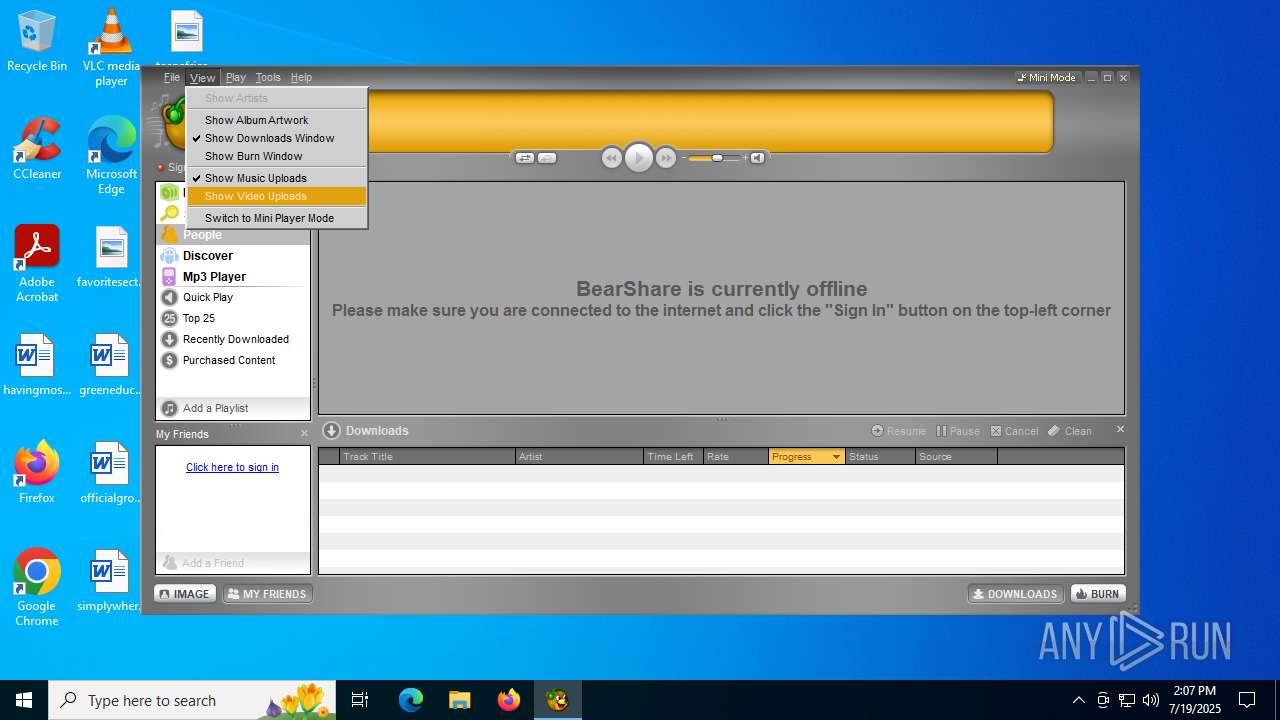This screenshot has width=1280, height=720.
Task: Open the People section in sidebar
Action: (x=233, y=235)
